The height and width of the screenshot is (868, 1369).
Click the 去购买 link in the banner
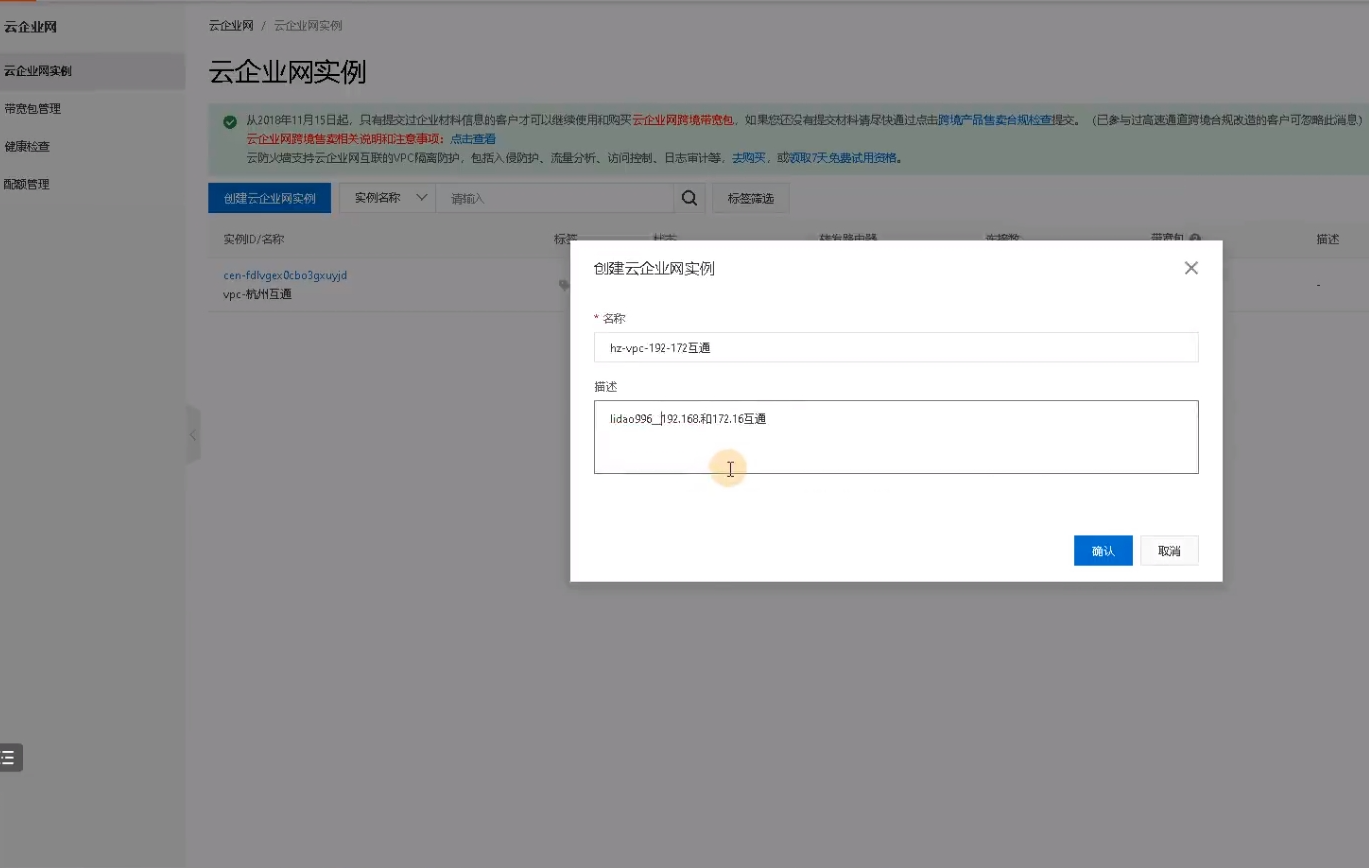coord(748,157)
